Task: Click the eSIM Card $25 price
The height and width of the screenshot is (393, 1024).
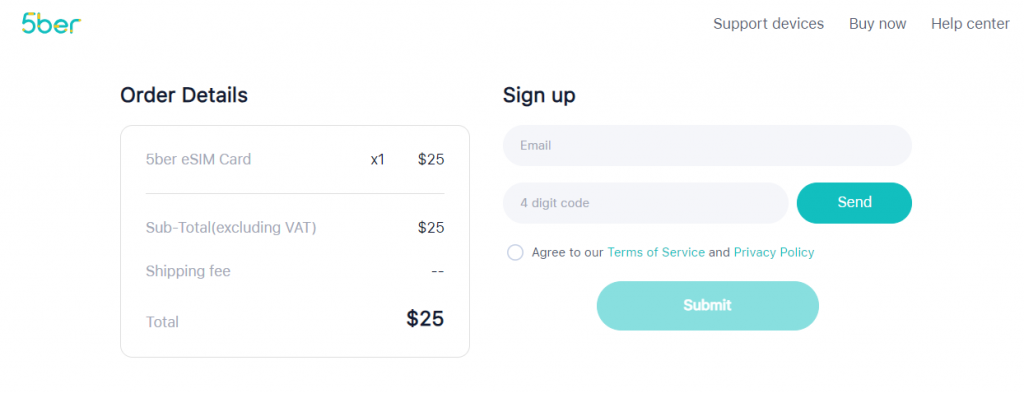Action: click(x=431, y=159)
